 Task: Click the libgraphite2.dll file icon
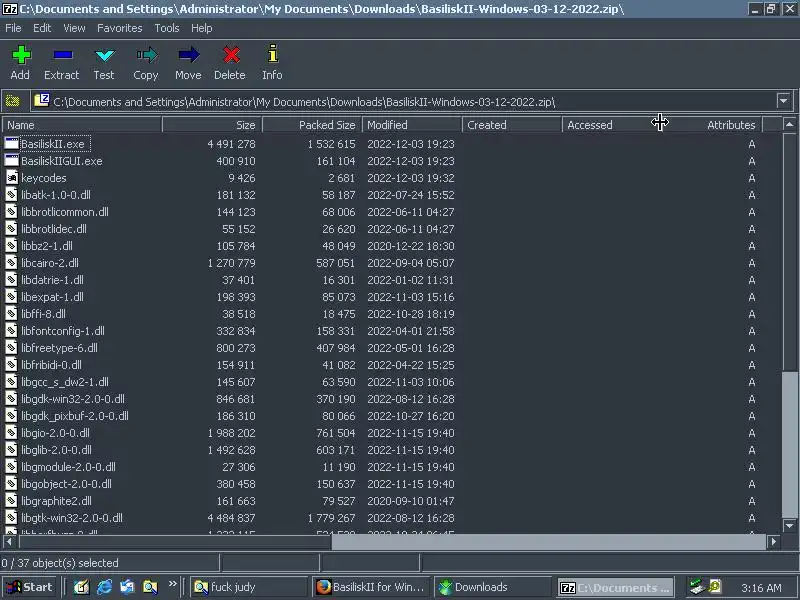click(x=11, y=501)
